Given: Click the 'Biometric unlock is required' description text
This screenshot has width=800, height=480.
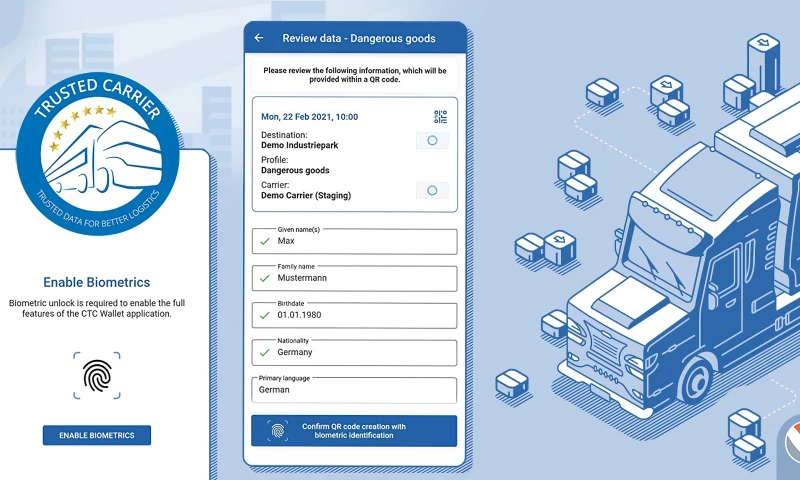Looking at the screenshot, I should pyautogui.click(x=97, y=308).
